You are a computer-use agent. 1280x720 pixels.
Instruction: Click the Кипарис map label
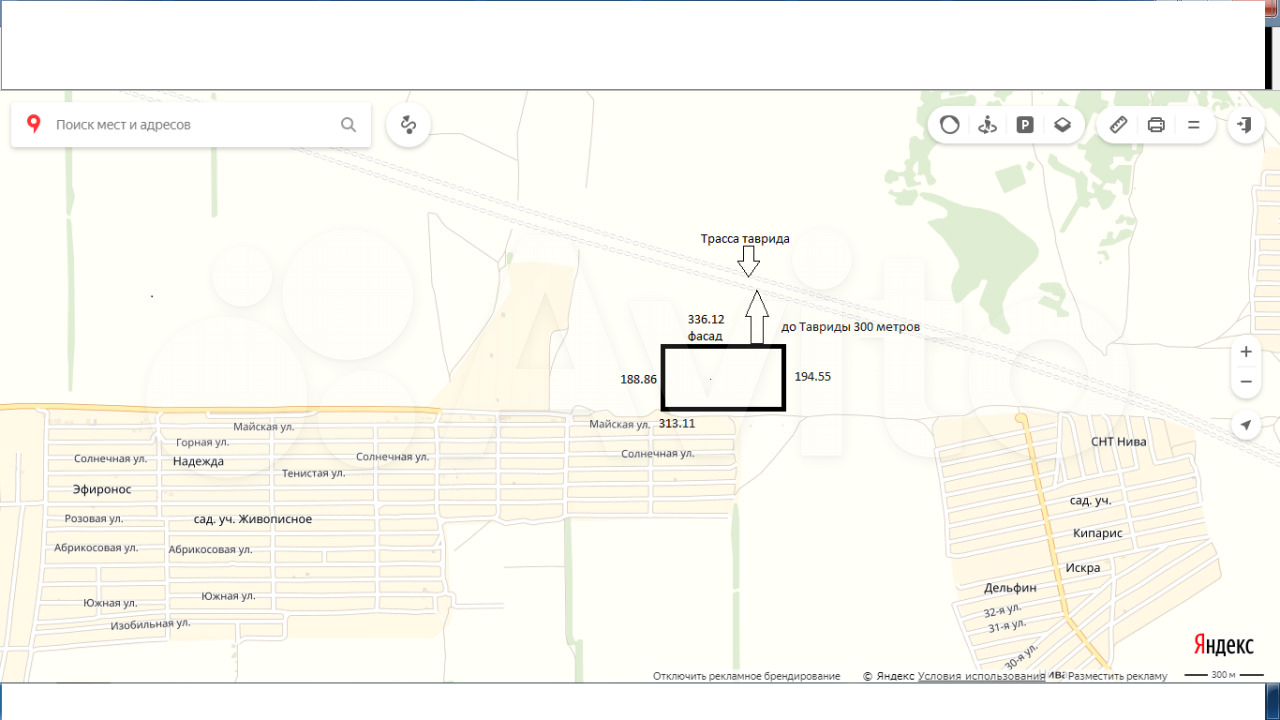pos(1098,533)
